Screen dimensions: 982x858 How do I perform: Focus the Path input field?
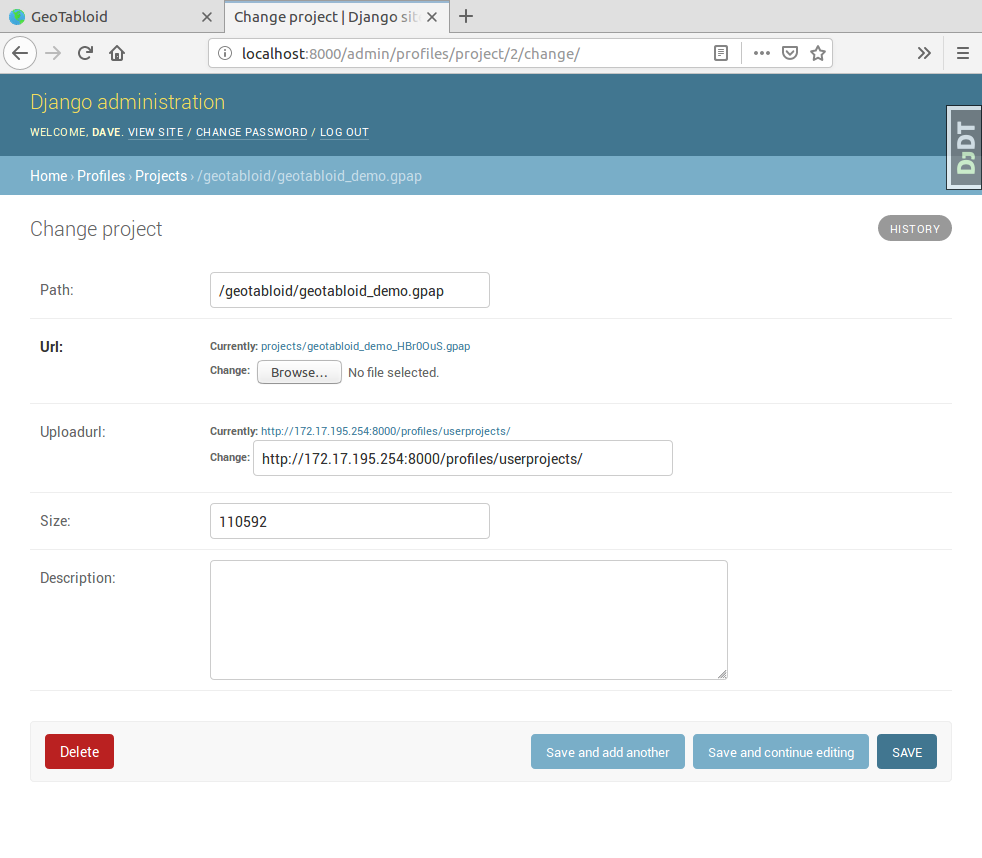349,290
